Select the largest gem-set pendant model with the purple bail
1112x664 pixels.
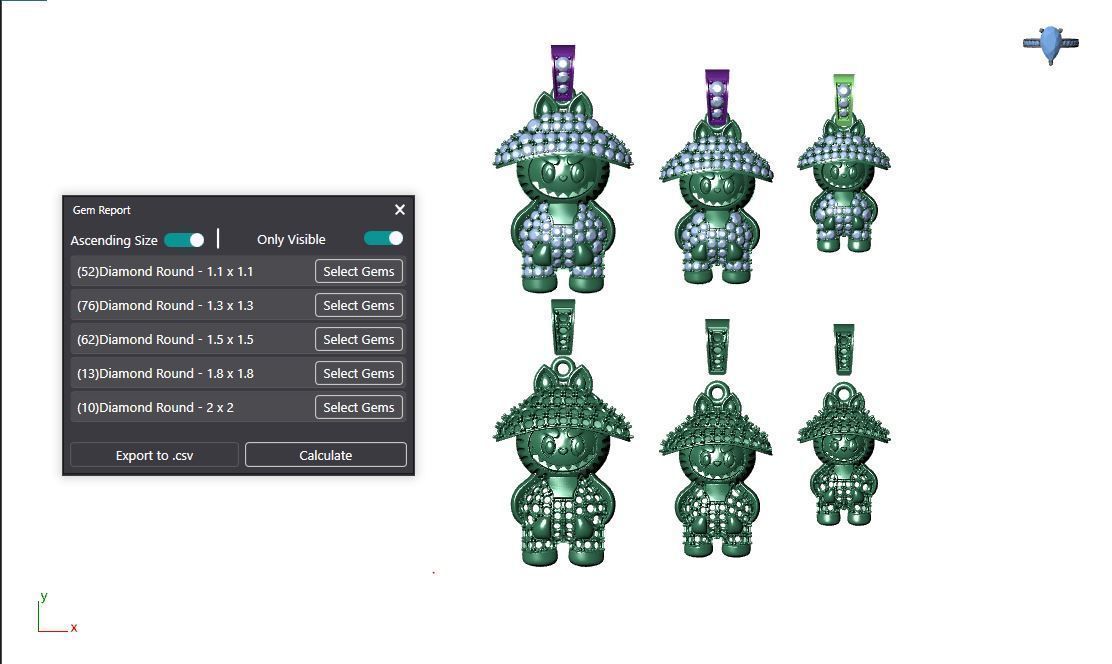(562, 170)
